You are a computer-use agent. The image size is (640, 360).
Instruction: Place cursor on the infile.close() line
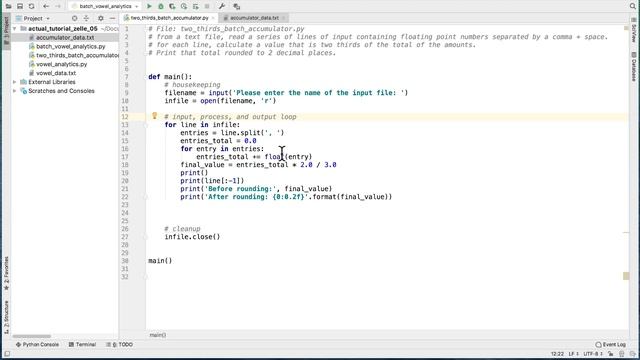tap(192, 237)
